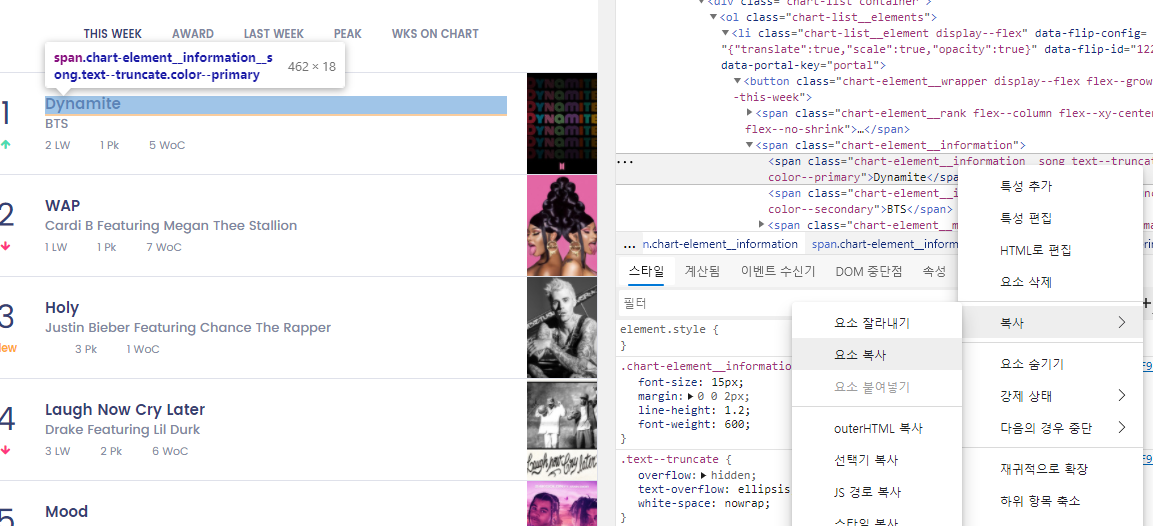Switch to the 스타일 tab
The width and height of the screenshot is (1153, 526).
pos(646,271)
